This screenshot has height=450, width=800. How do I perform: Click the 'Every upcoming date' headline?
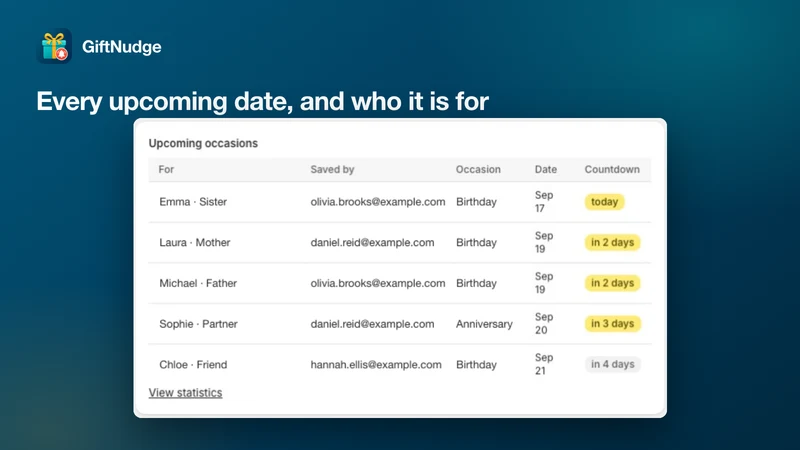pos(262,102)
